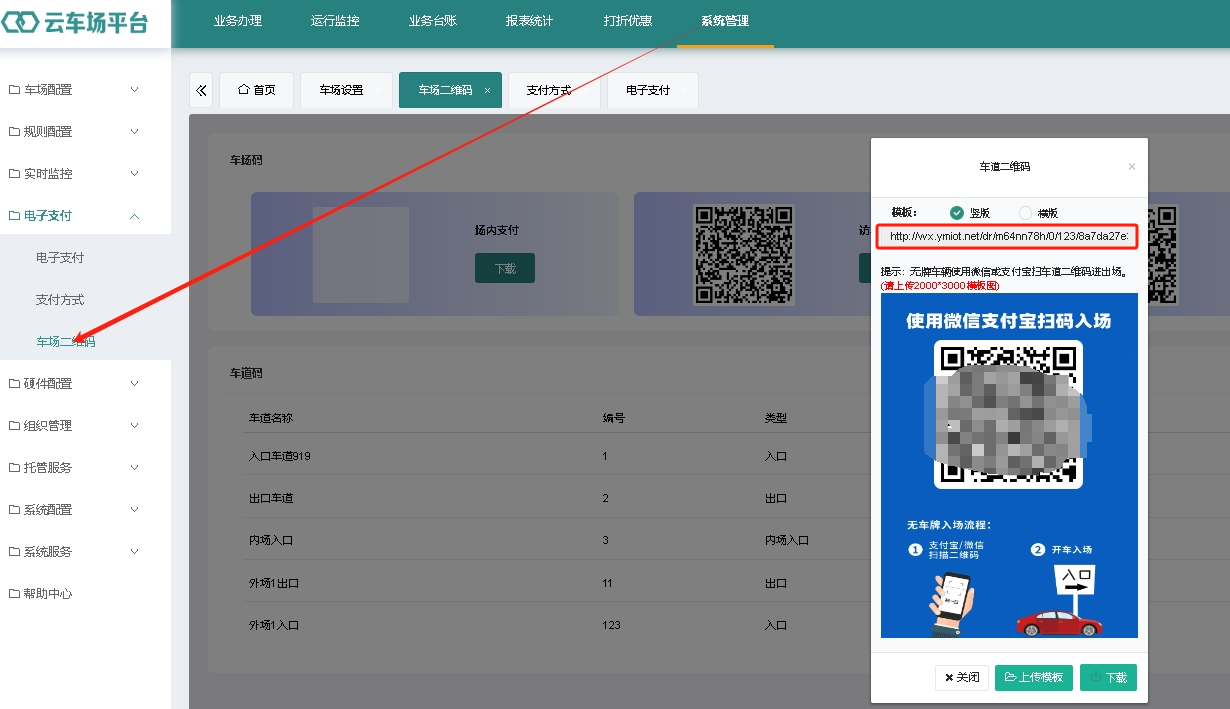Click lane number 123 cell
This screenshot has width=1230, height=709.
(x=611, y=625)
